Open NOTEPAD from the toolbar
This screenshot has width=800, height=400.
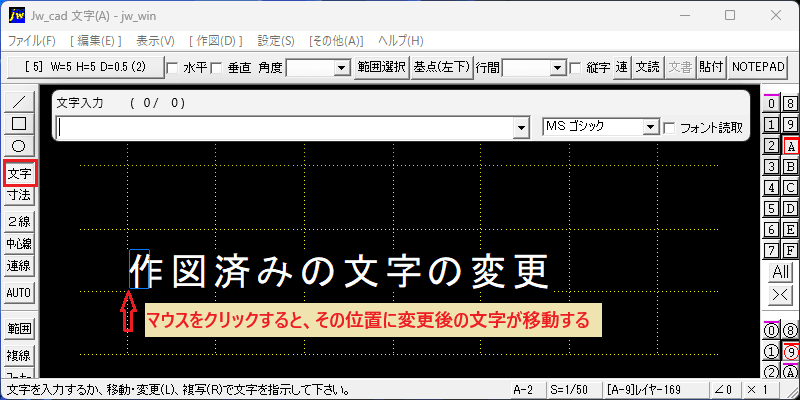click(758, 67)
